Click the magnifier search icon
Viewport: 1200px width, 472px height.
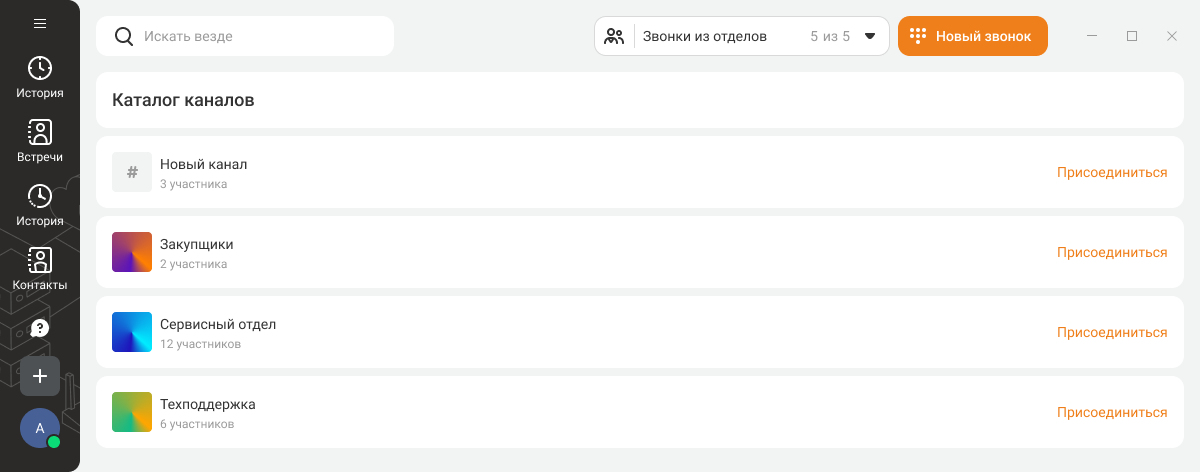pos(124,36)
